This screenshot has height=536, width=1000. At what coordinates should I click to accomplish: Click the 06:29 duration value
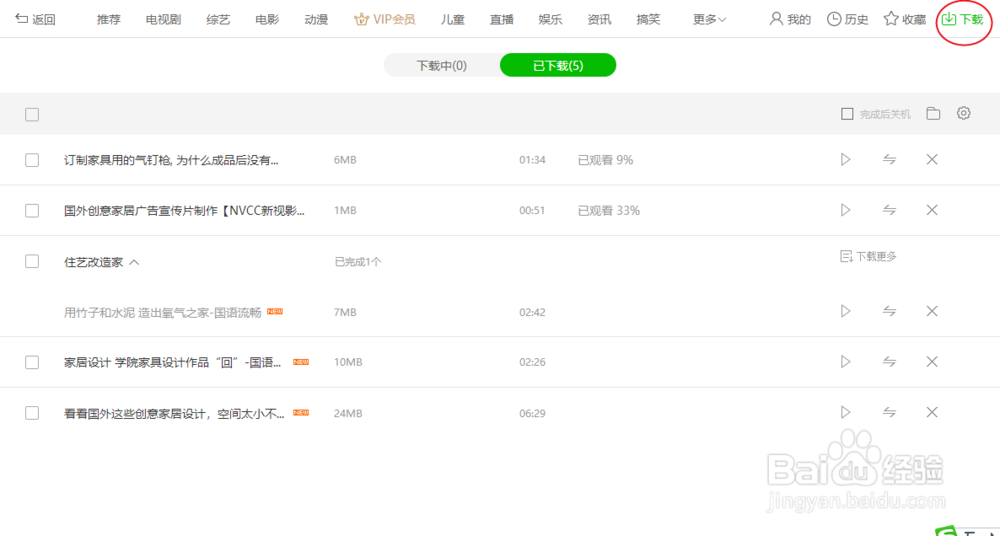pos(532,413)
